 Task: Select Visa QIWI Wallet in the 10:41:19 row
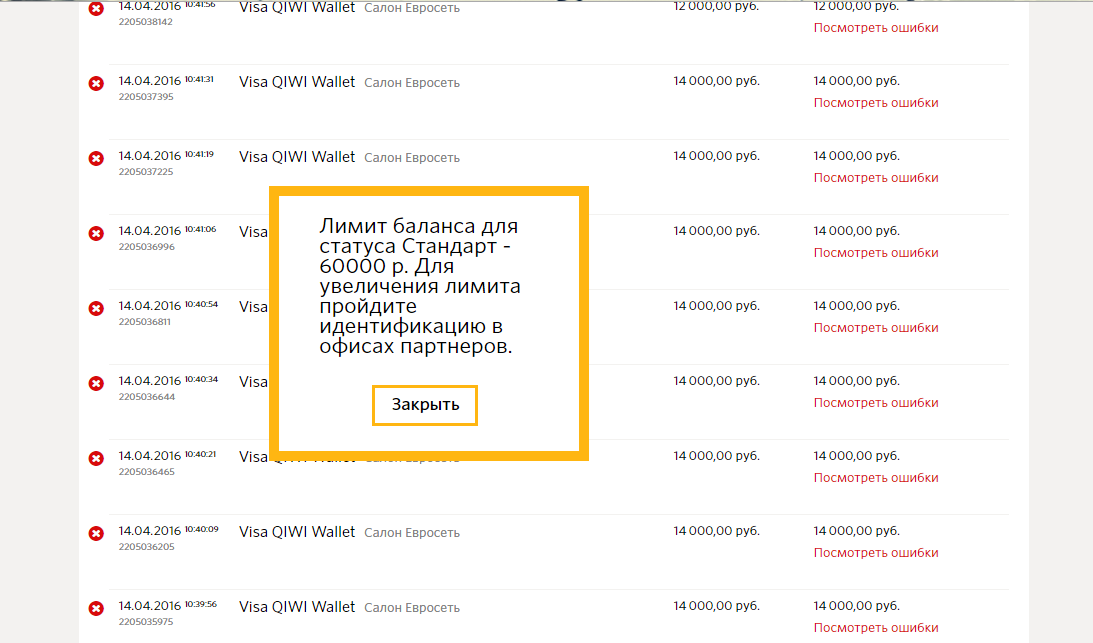(x=297, y=157)
